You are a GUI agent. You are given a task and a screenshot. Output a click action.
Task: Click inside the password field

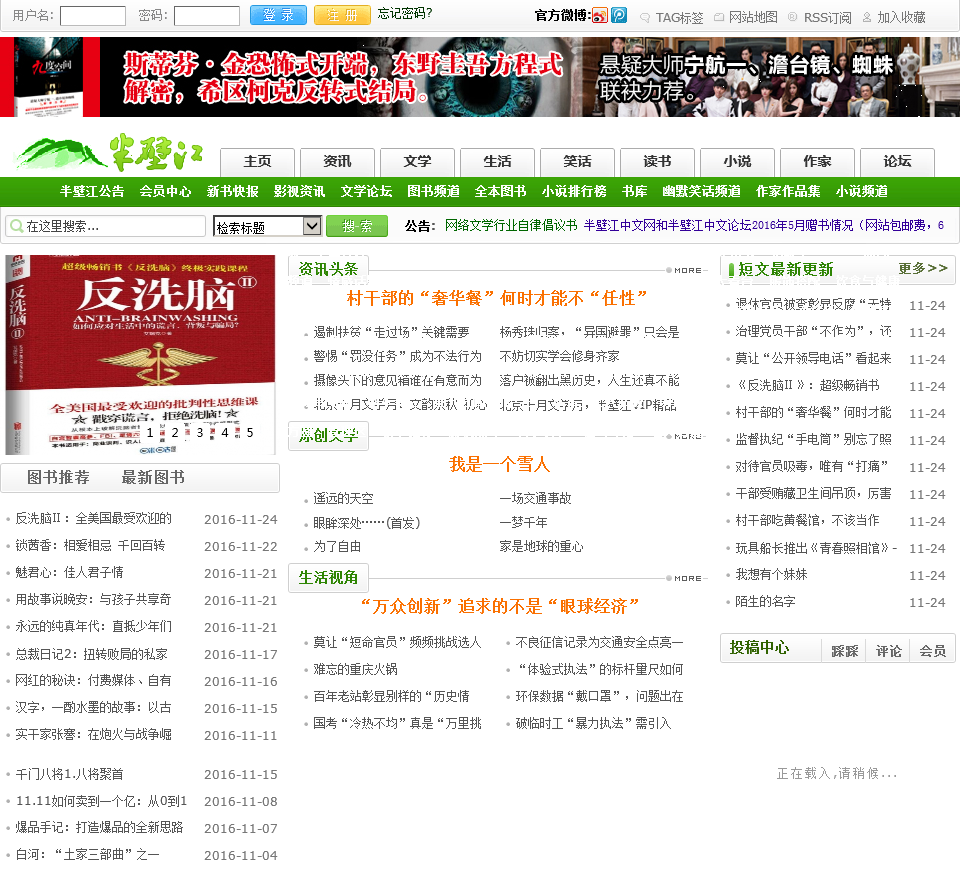pyautogui.click(x=206, y=15)
